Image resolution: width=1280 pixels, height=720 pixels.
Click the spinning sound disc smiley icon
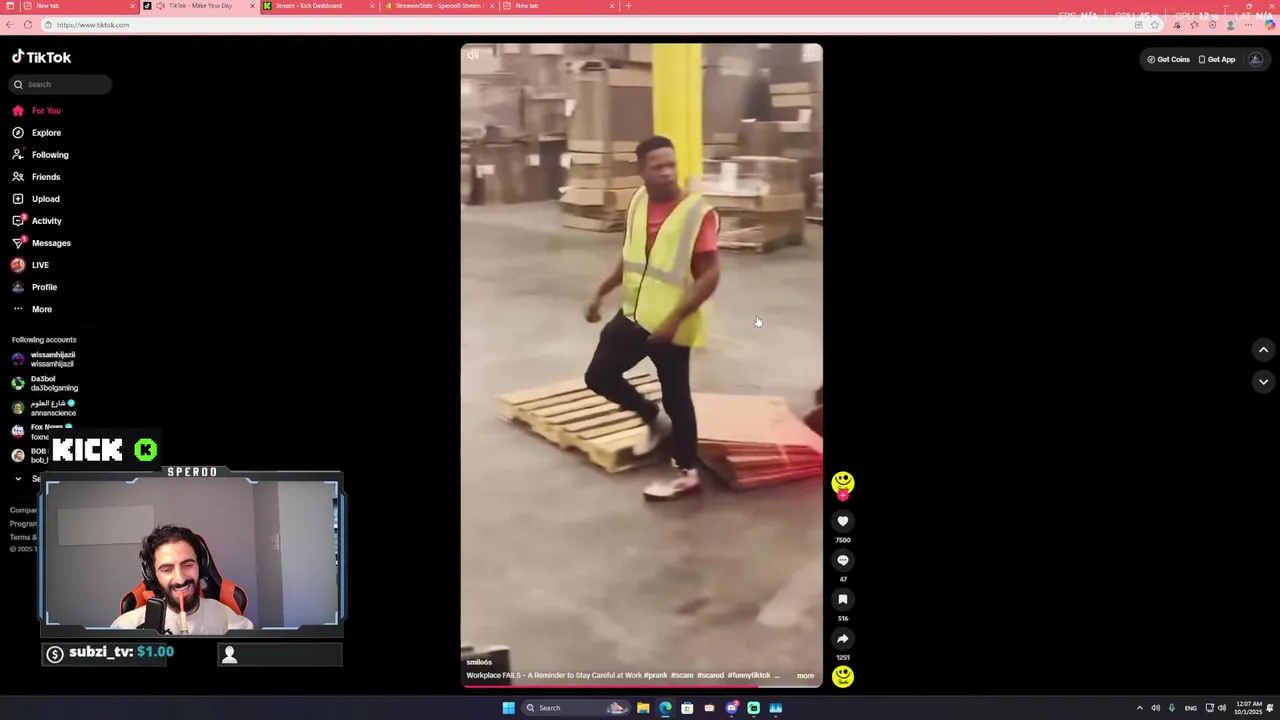[843, 677]
